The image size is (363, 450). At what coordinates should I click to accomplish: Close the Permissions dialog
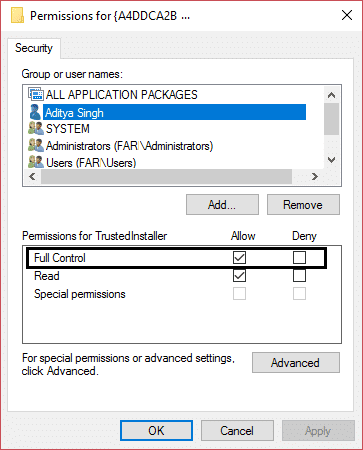[347, 15]
